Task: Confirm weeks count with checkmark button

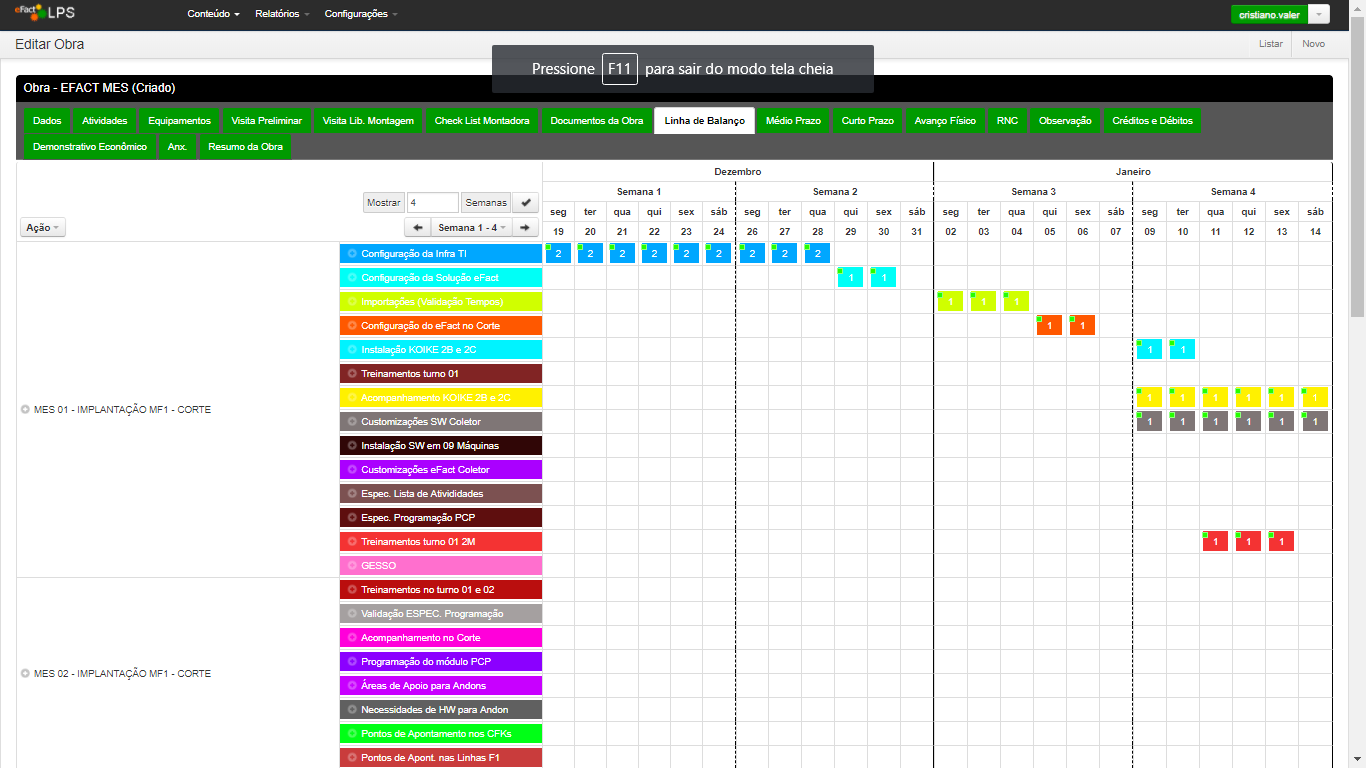Action: tap(526, 203)
